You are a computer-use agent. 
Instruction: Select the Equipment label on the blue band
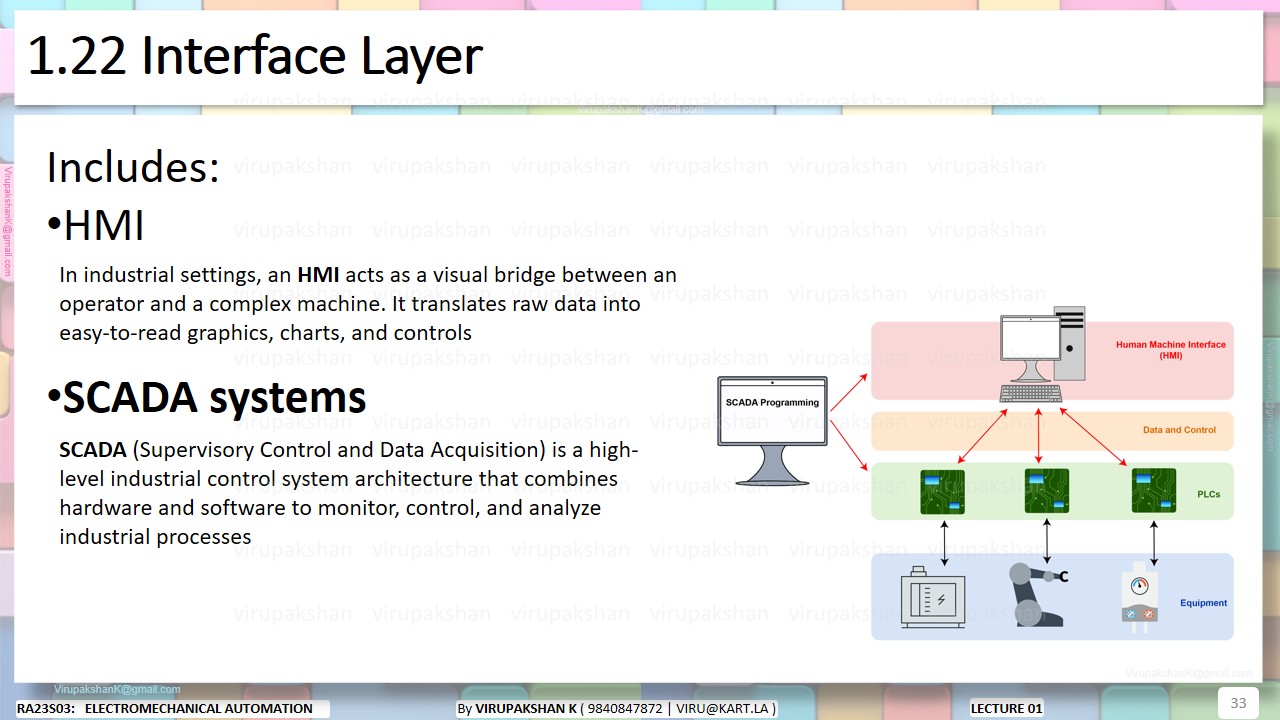click(x=1203, y=603)
